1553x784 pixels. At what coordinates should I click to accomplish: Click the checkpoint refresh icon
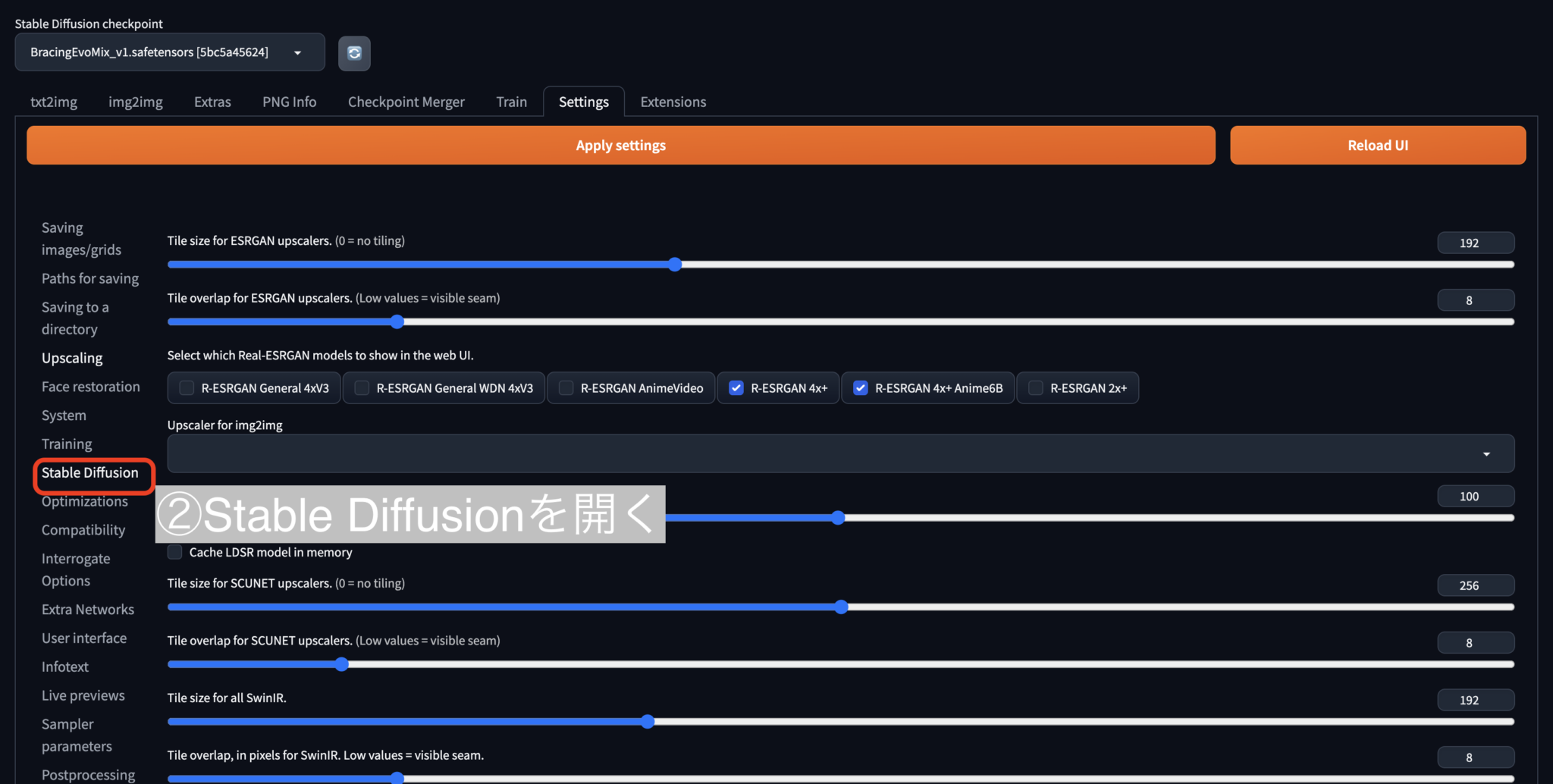pos(353,53)
